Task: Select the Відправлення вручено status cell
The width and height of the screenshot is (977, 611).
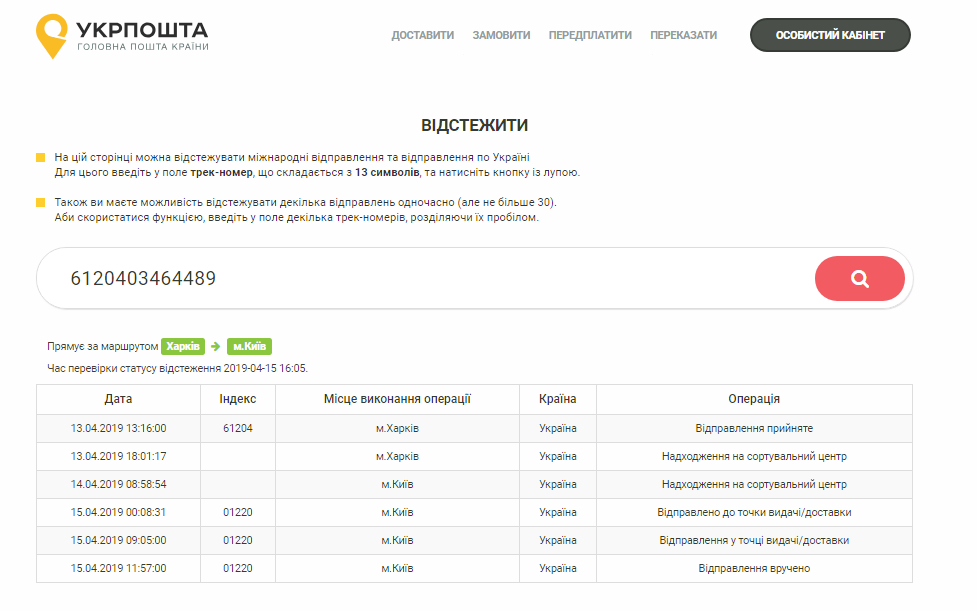Action: [754, 568]
